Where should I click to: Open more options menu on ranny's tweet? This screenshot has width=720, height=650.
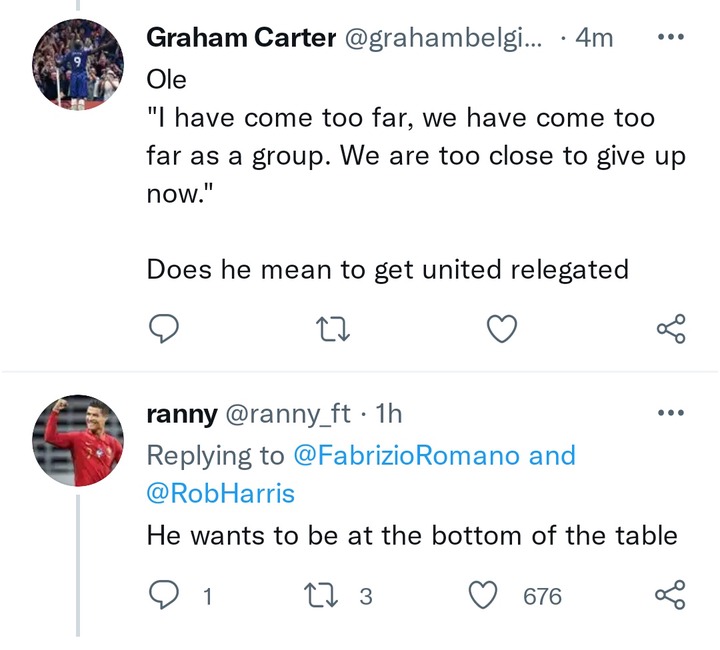(x=671, y=413)
